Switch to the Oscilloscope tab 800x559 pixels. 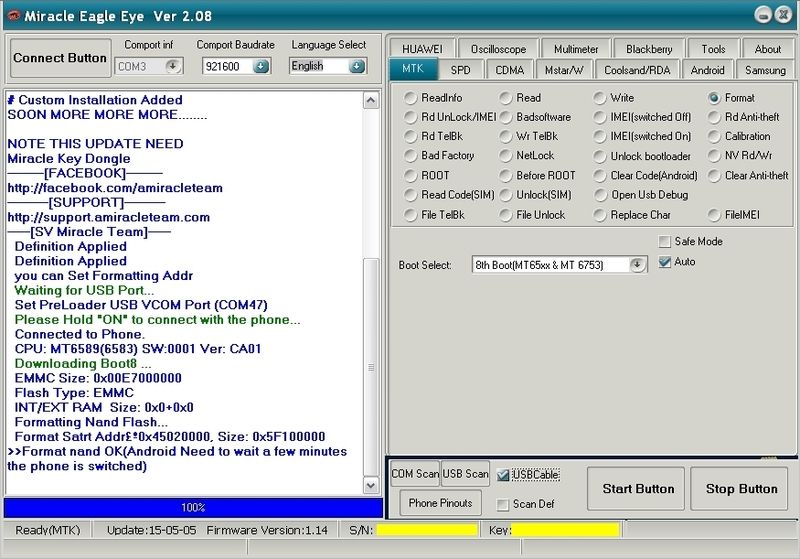pyautogui.click(x=498, y=49)
